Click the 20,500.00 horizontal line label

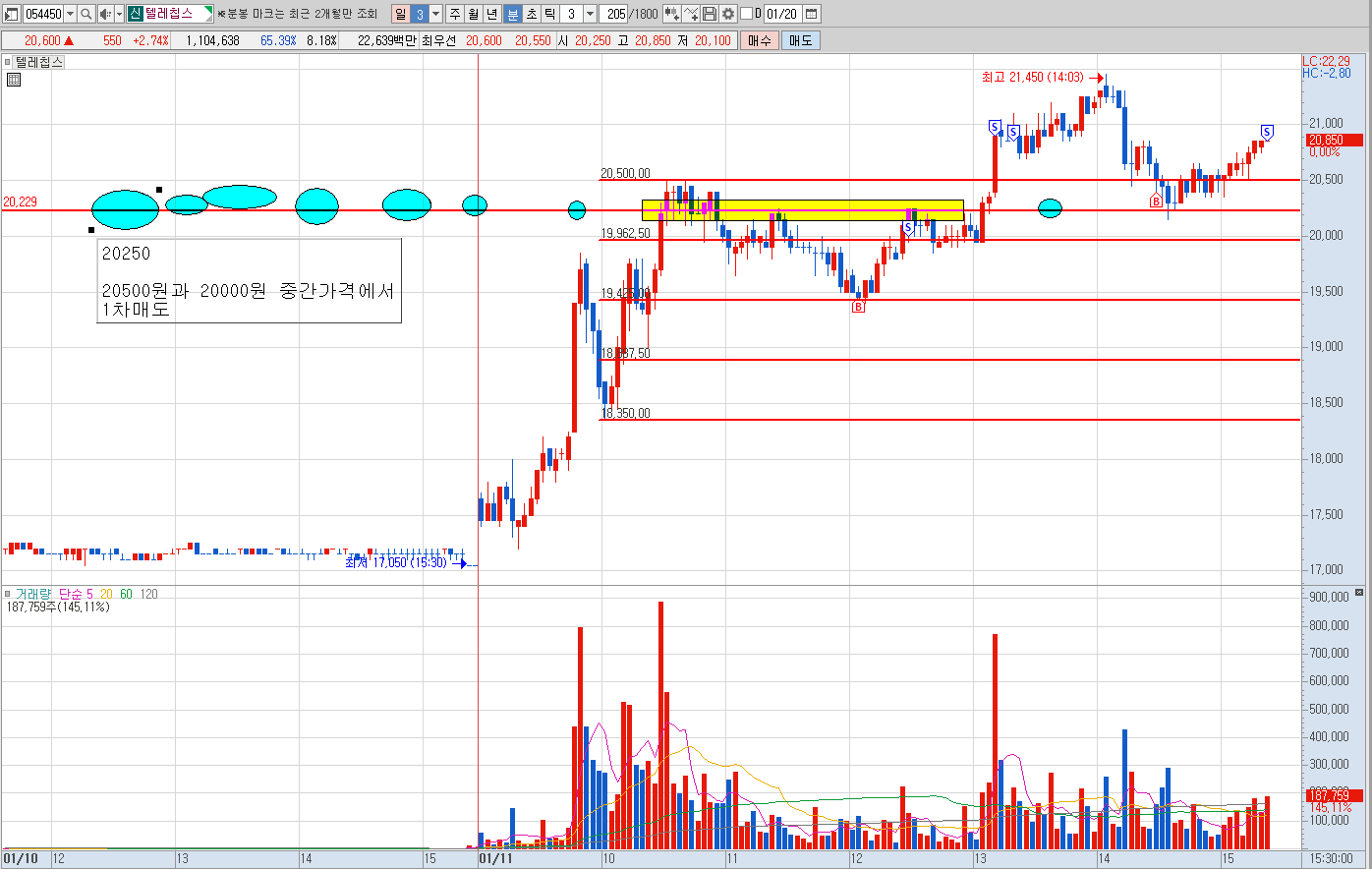tap(625, 173)
